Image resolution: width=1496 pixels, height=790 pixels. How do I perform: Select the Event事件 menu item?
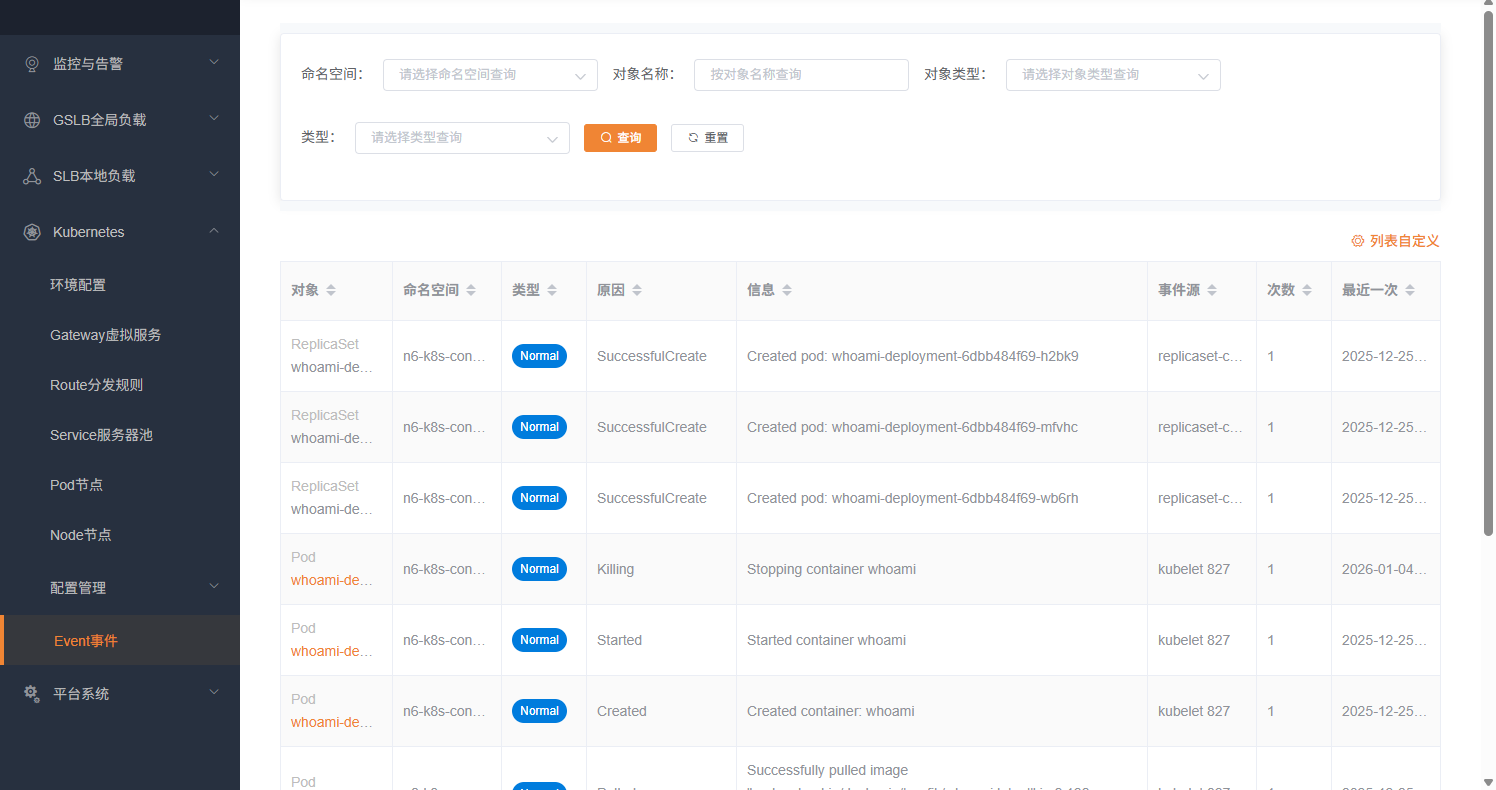click(85, 640)
